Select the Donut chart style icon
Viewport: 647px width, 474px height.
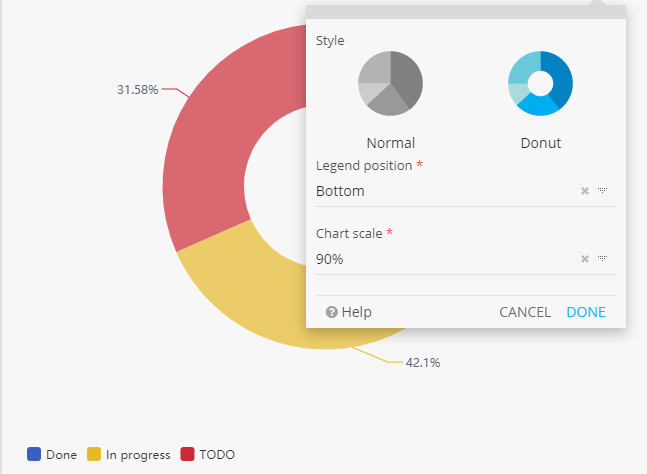[x=540, y=83]
